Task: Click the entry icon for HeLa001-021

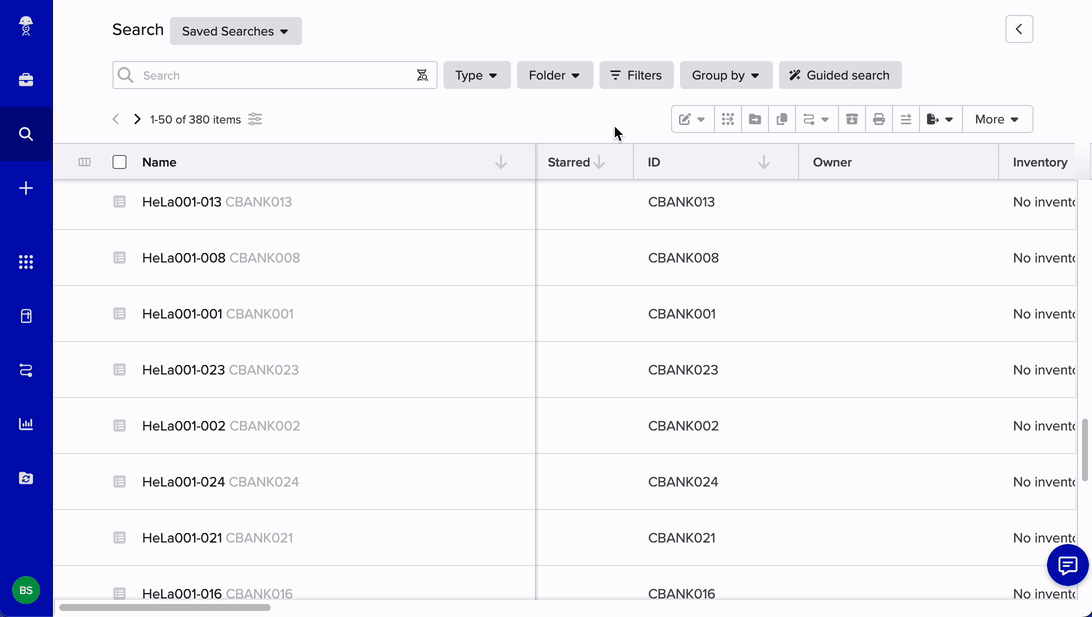Action: pos(120,538)
